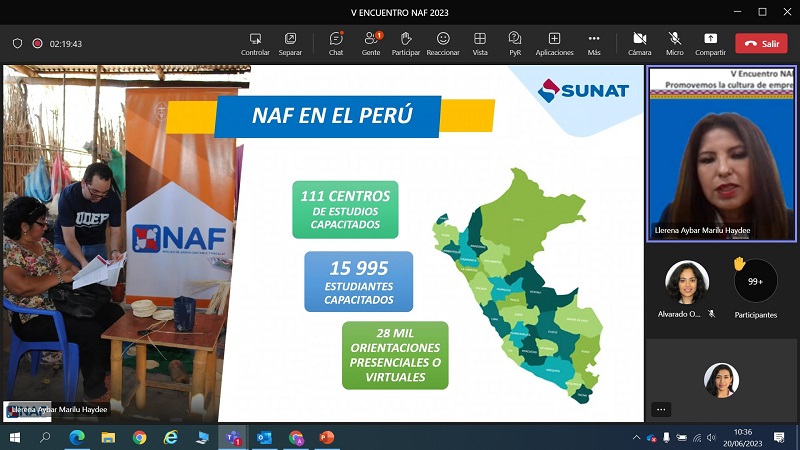Screen dimensions: 800x450
Task: Open Internet Explorer from the taskbar
Action: click(170, 437)
